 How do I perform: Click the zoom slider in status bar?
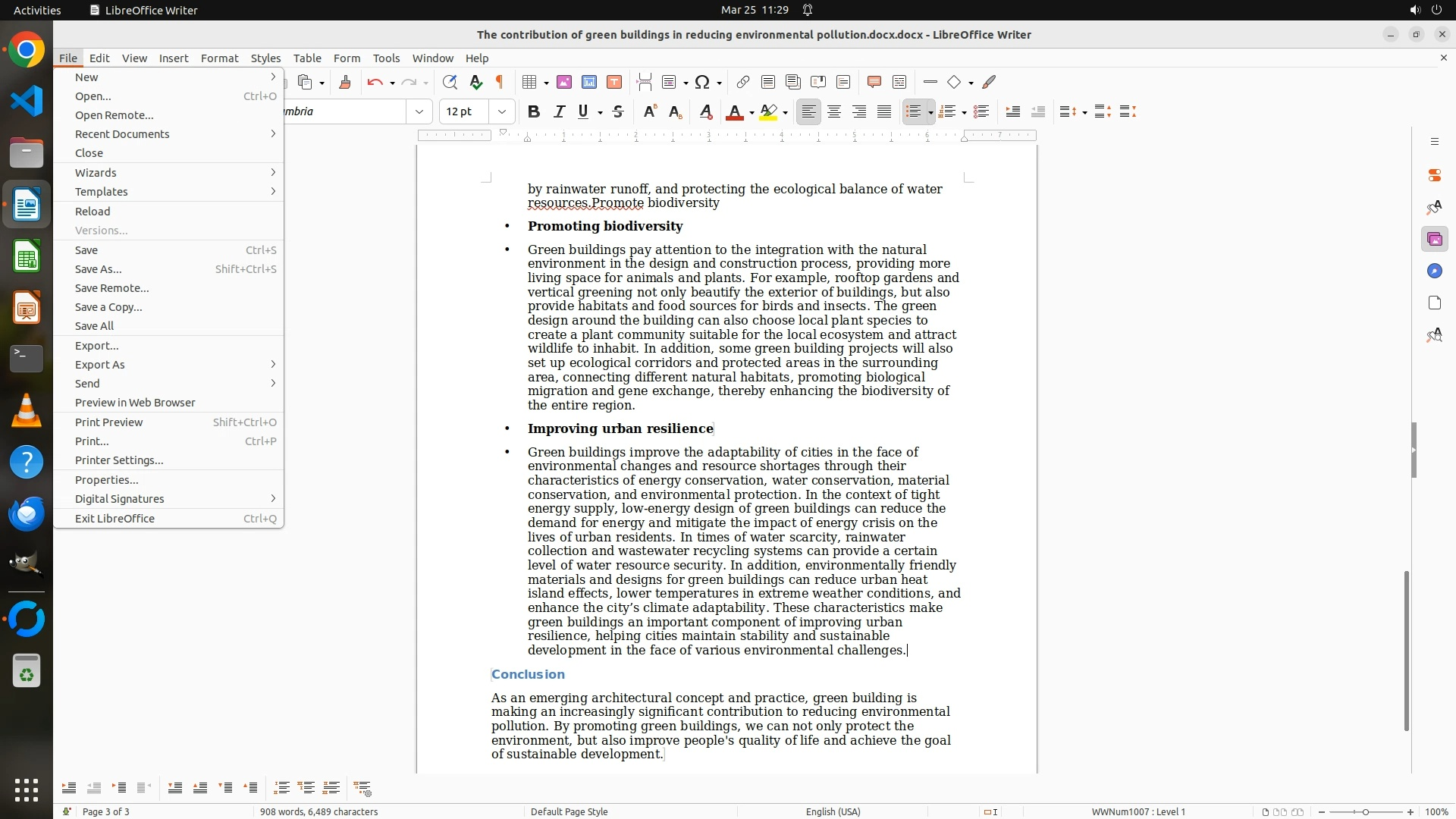(x=1365, y=812)
